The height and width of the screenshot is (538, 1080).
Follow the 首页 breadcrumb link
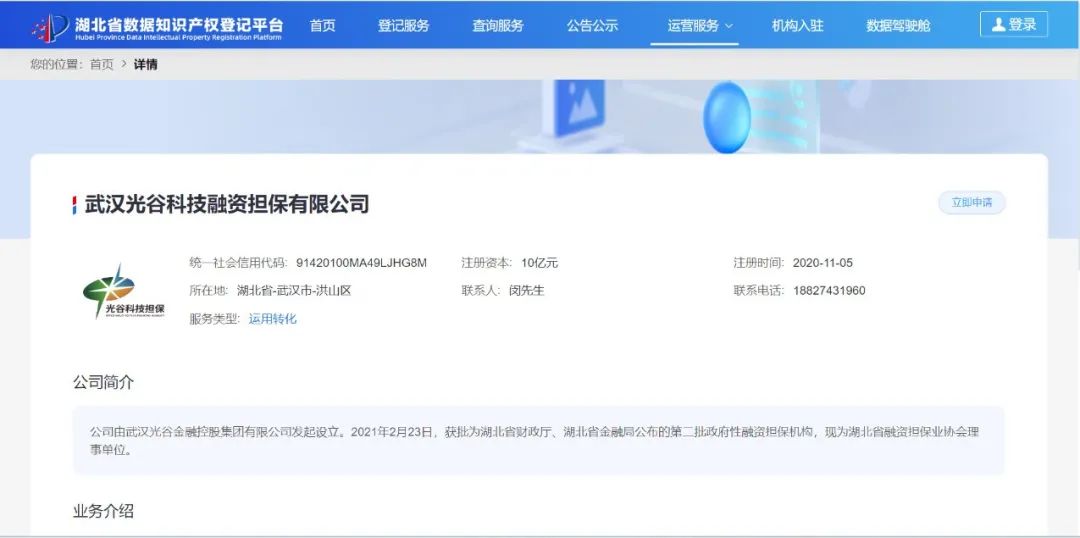click(x=102, y=64)
